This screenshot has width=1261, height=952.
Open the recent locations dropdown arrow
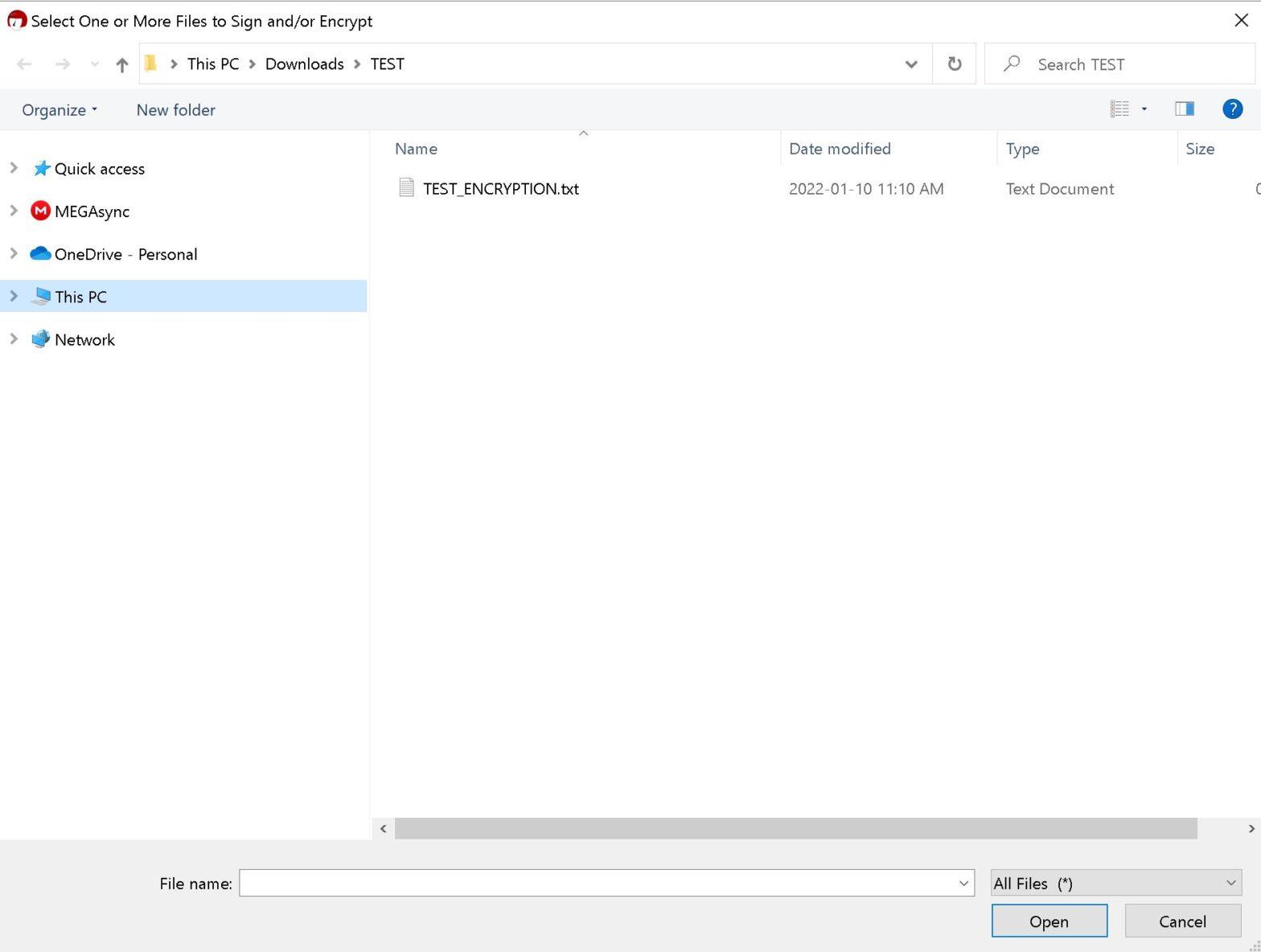click(x=94, y=64)
